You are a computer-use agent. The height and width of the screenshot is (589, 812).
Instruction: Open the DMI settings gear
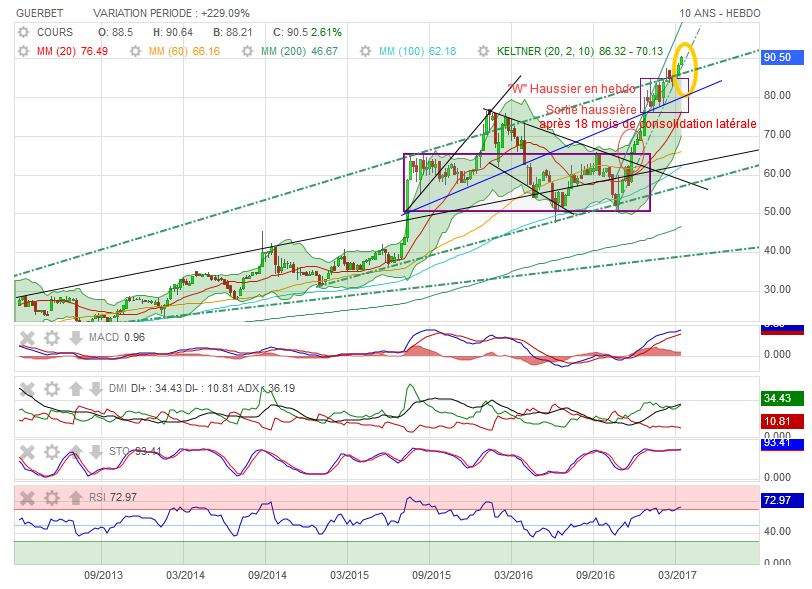click(x=52, y=389)
